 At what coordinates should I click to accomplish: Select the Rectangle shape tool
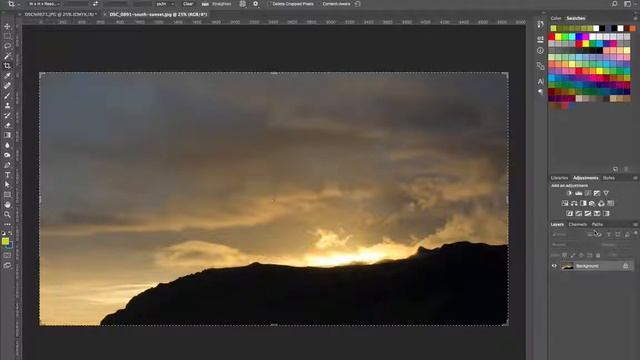coord(7,195)
